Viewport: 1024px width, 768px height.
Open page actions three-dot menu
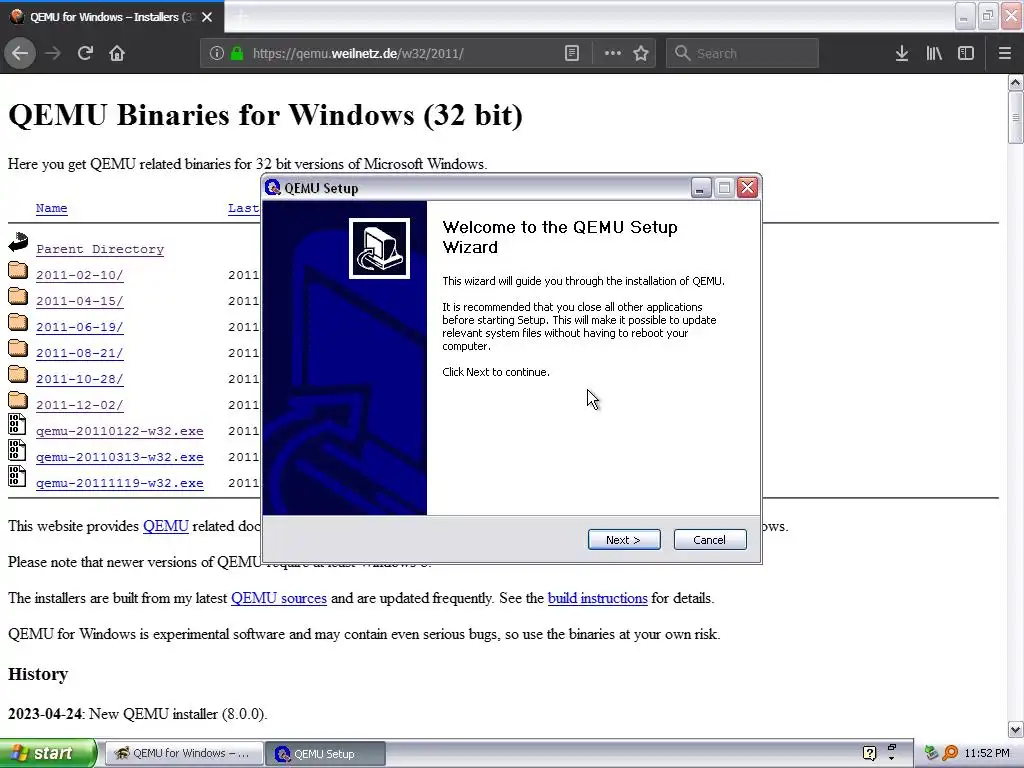613,53
